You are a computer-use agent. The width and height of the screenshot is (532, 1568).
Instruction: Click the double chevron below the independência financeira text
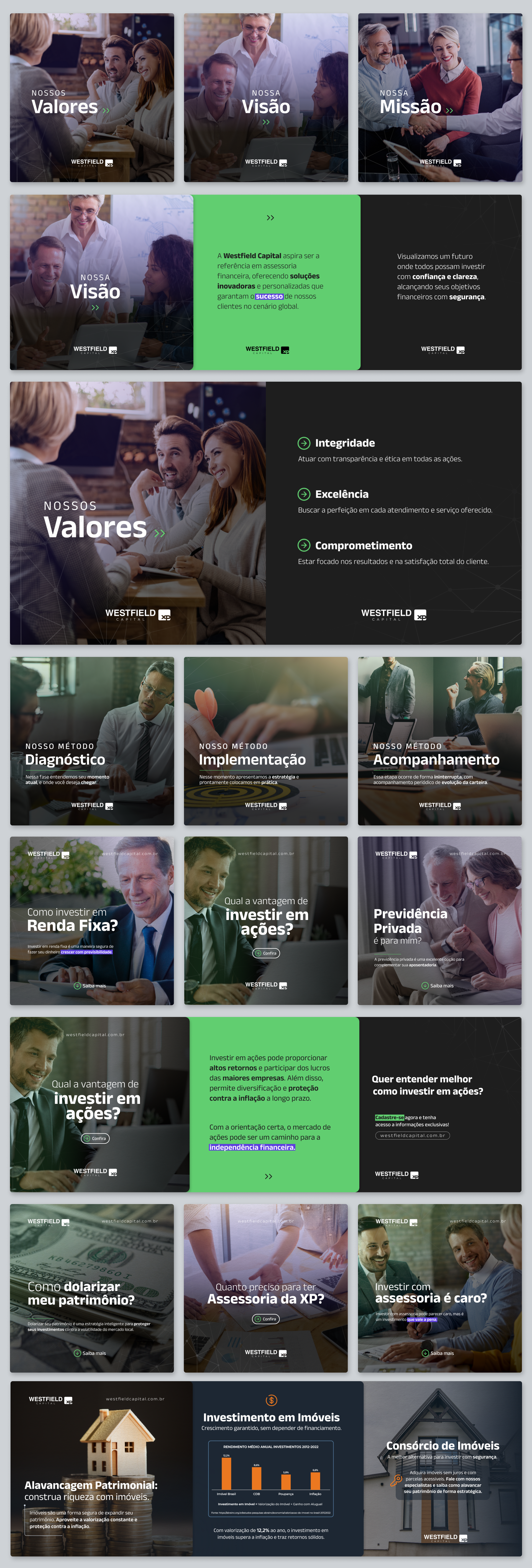(268, 1177)
